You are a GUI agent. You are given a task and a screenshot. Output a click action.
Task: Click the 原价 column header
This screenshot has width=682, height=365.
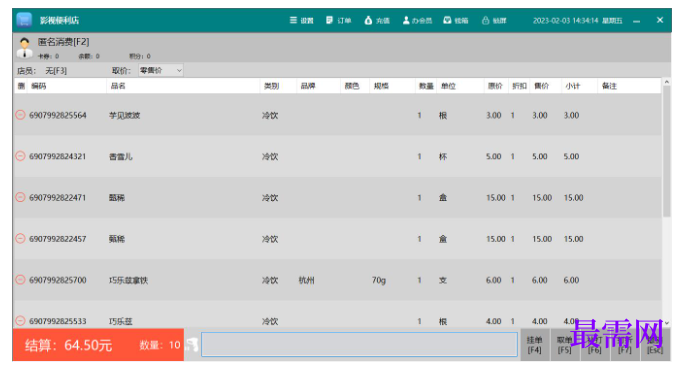click(495, 86)
